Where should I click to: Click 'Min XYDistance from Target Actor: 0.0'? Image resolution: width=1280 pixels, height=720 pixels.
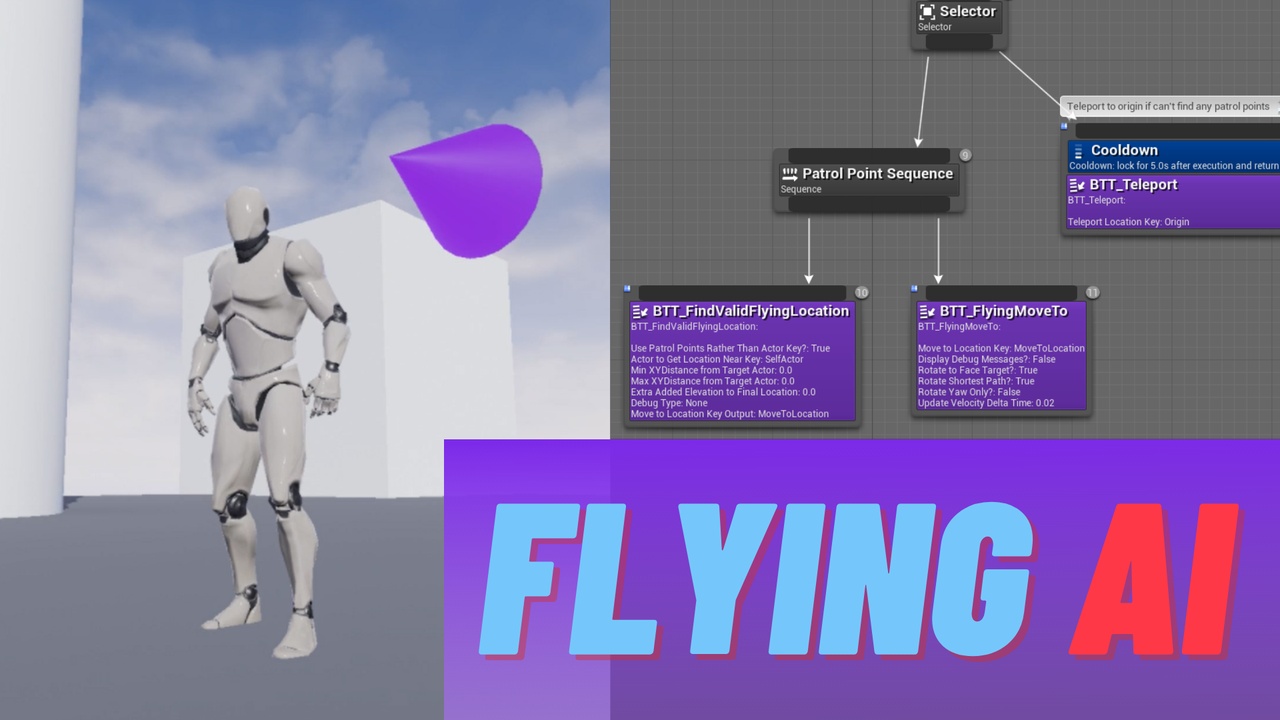click(x=711, y=370)
